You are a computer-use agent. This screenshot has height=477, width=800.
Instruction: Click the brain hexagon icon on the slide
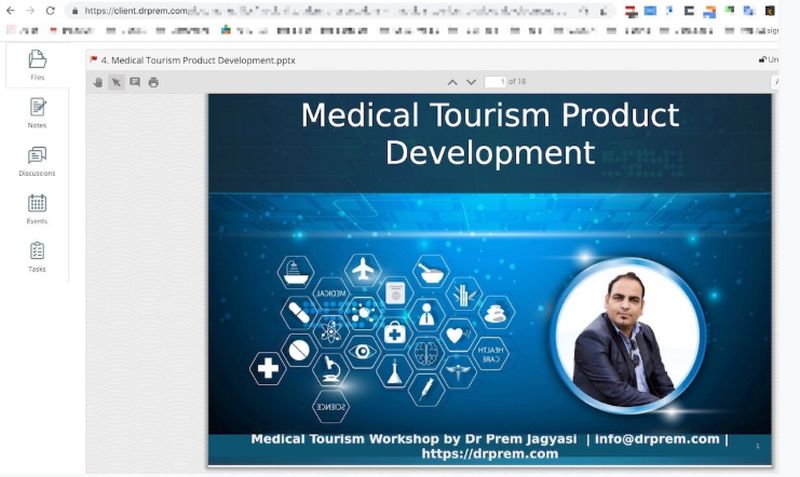point(426,353)
